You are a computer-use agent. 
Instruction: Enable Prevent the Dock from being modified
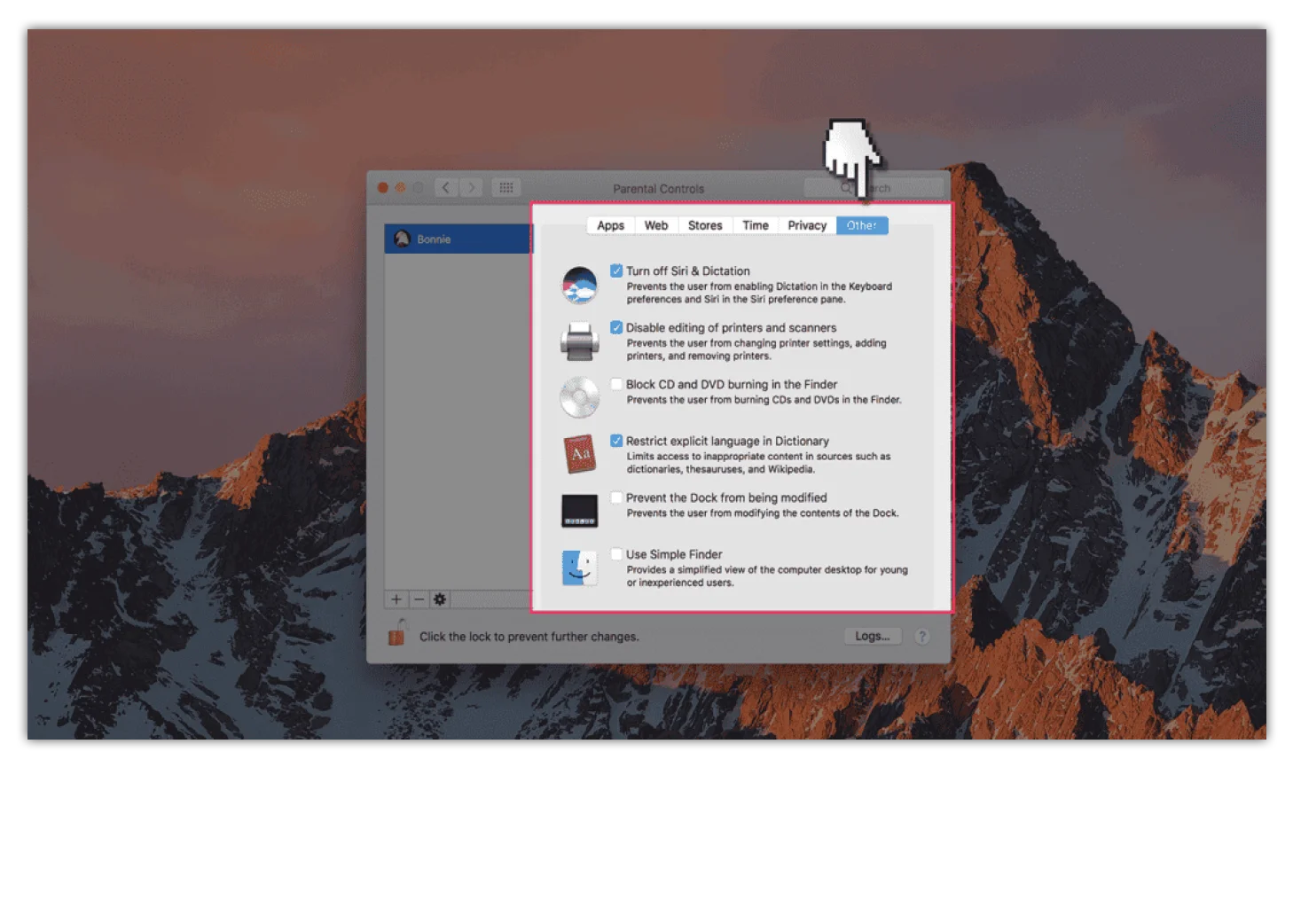click(x=616, y=497)
